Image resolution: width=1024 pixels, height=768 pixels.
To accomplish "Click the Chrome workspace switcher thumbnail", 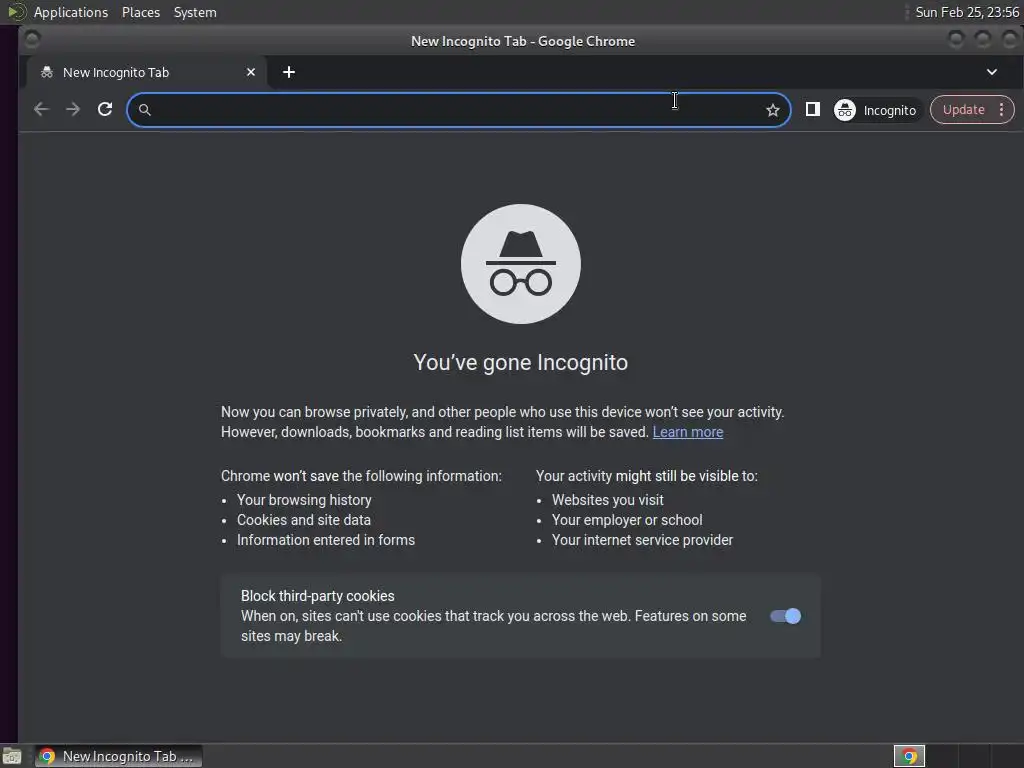I will tap(909, 756).
